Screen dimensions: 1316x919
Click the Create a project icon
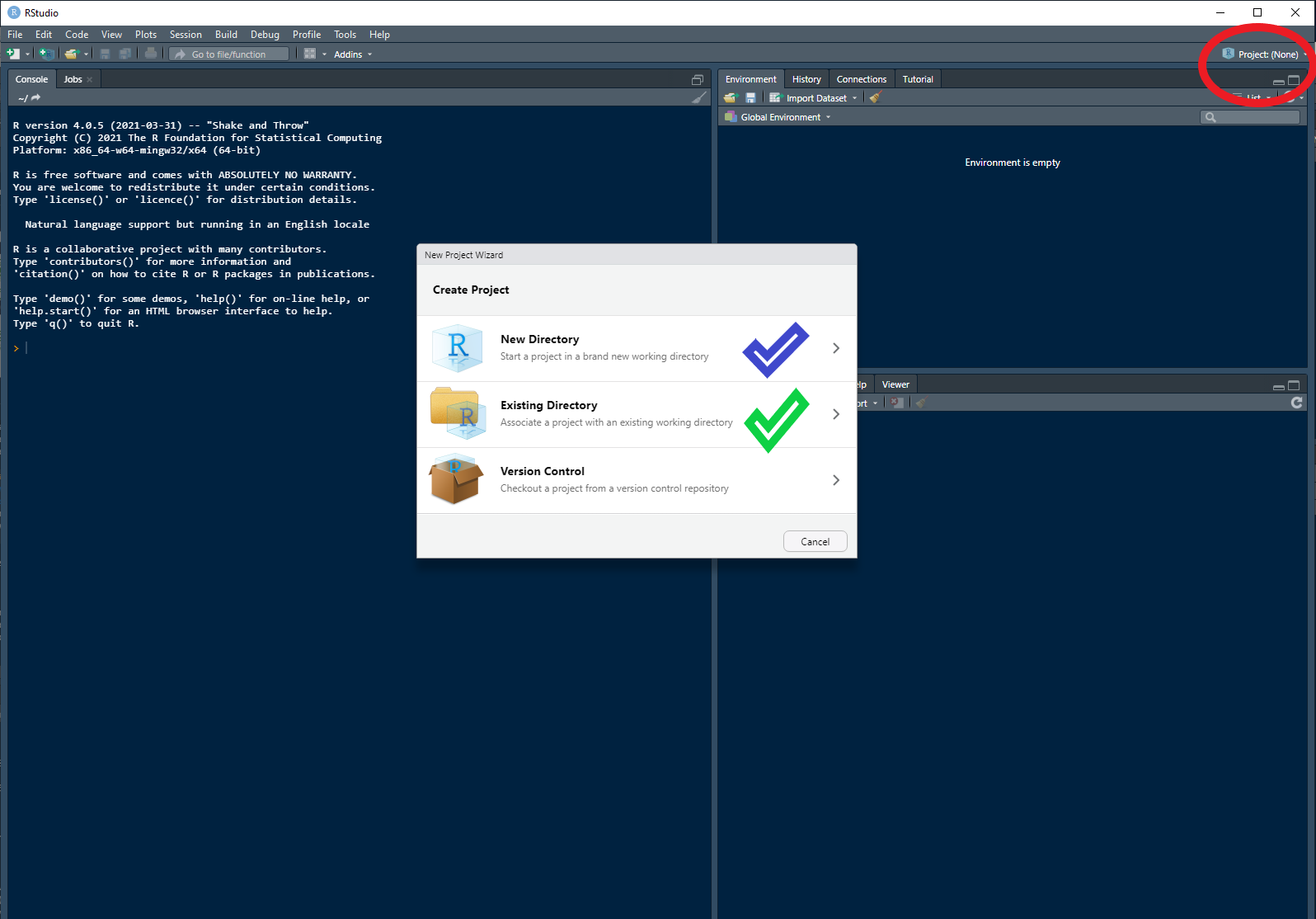pyautogui.click(x=46, y=54)
